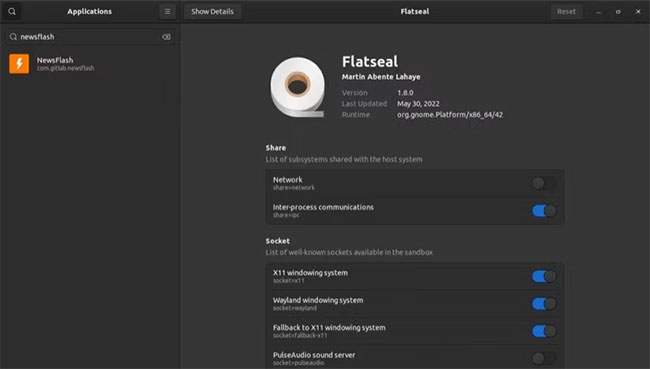This screenshot has height=369, width=650.
Task: Click the Reset button
Action: 566,12
